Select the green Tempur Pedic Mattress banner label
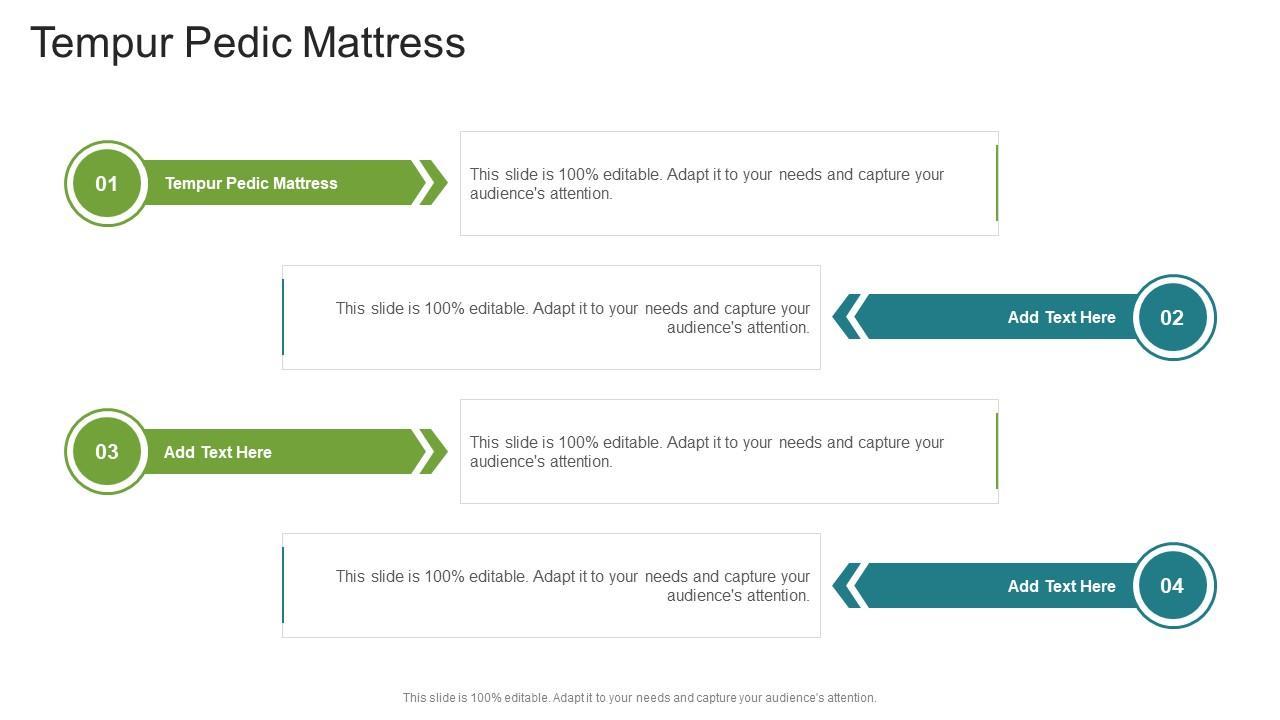 [x=251, y=184]
